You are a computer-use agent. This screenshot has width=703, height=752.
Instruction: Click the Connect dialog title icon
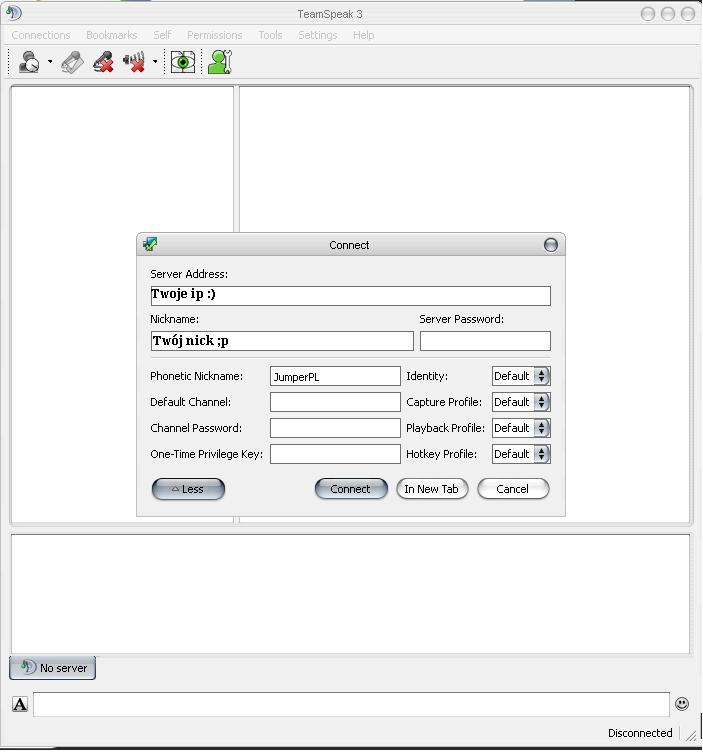pos(150,244)
